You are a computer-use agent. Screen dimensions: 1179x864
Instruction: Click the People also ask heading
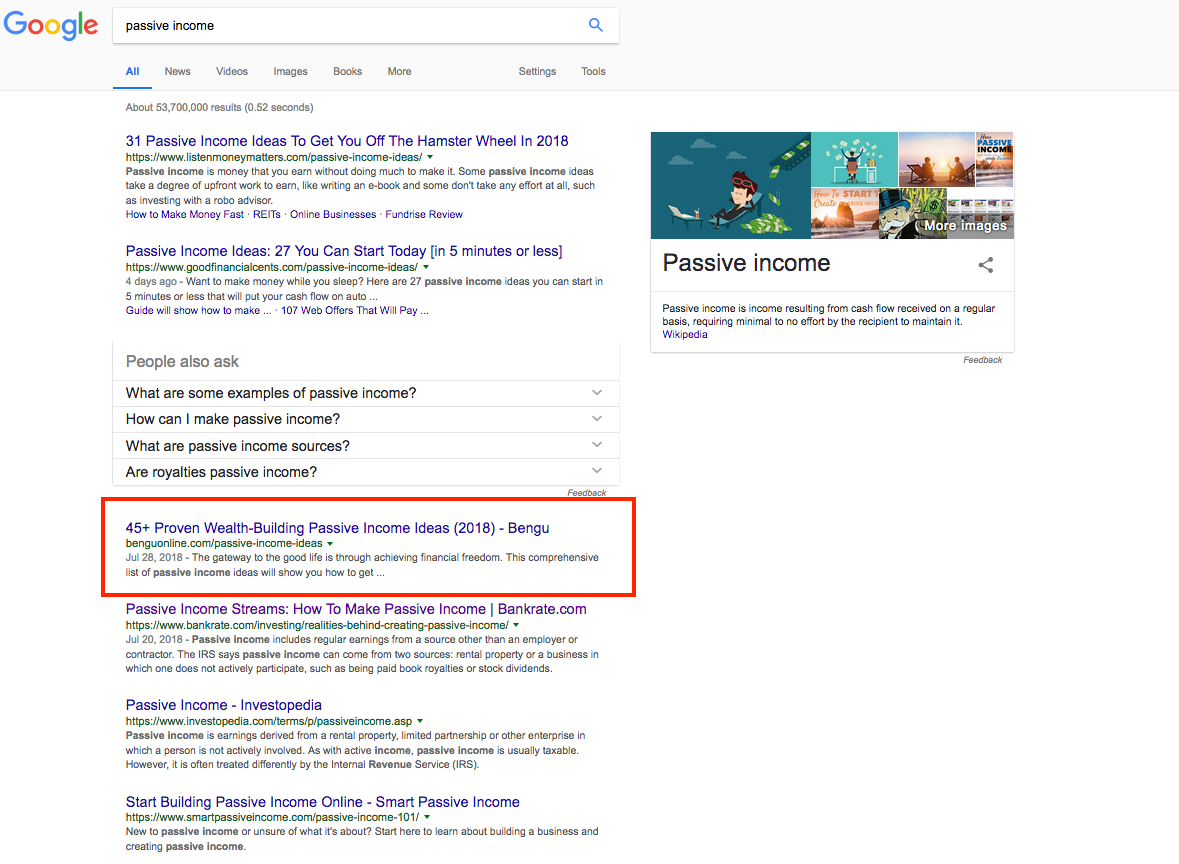click(x=182, y=362)
